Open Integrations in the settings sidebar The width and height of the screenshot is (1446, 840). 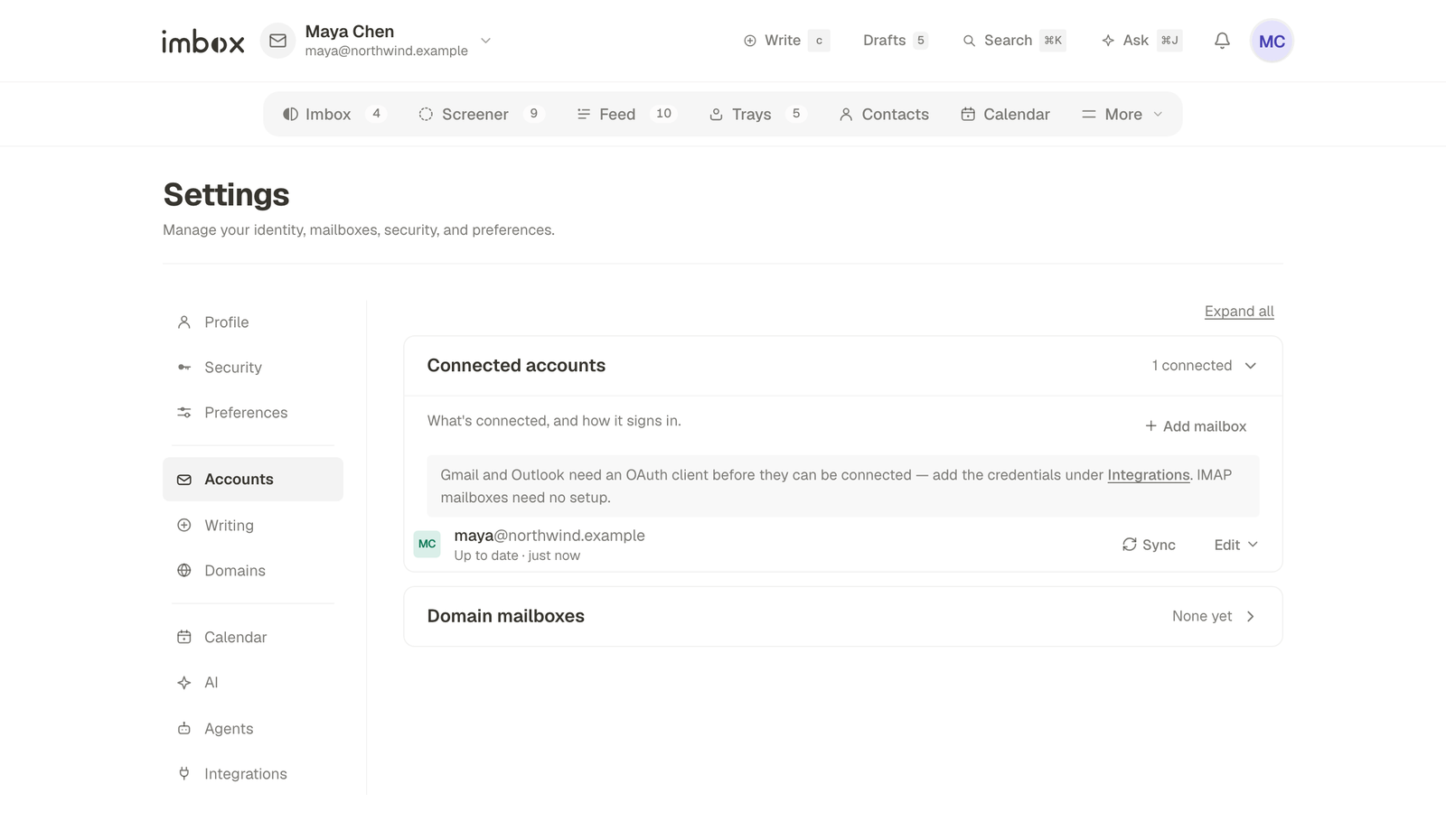(253, 774)
